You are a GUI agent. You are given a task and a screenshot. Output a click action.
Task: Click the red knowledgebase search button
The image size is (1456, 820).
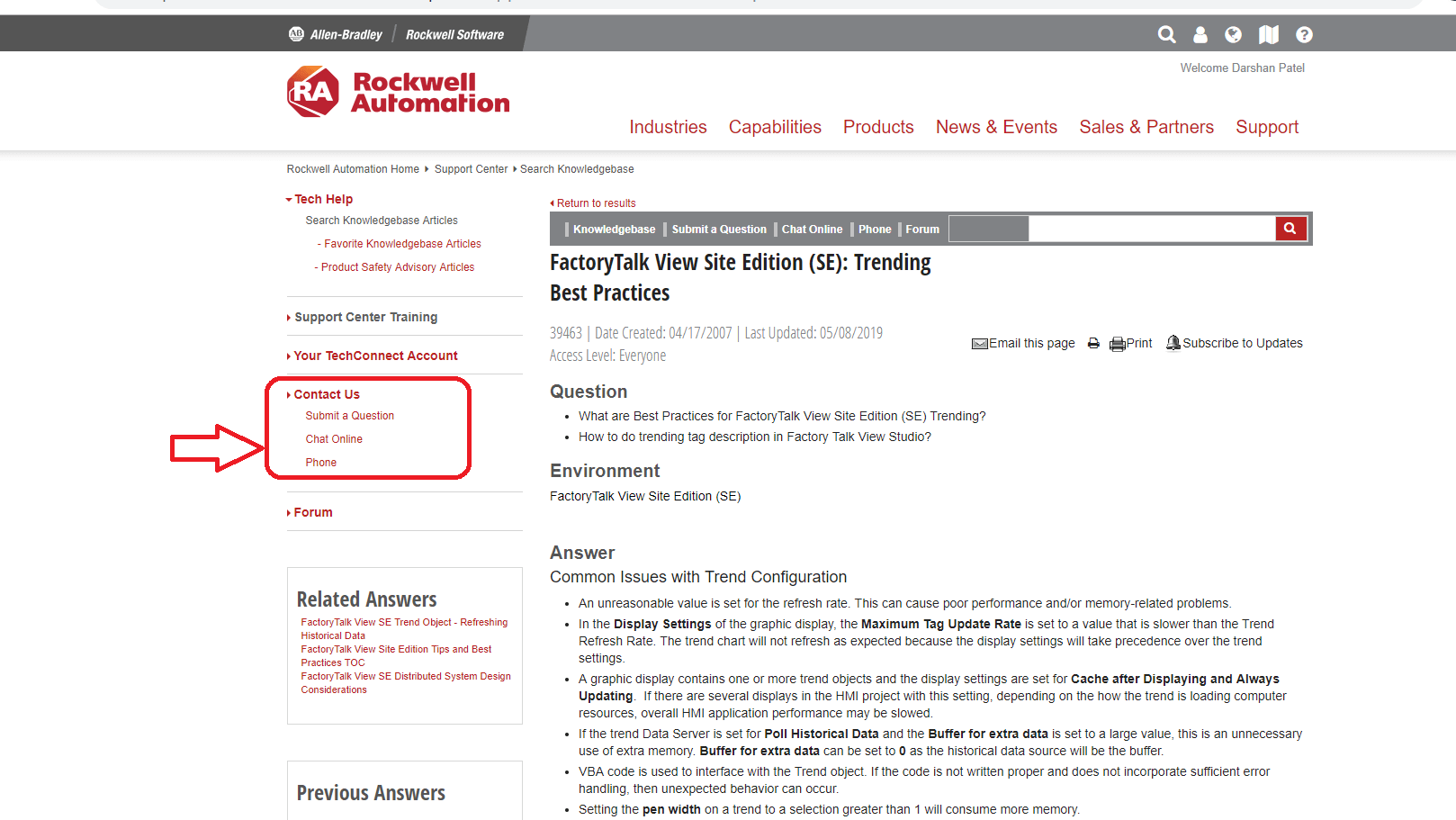(1290, 229)
